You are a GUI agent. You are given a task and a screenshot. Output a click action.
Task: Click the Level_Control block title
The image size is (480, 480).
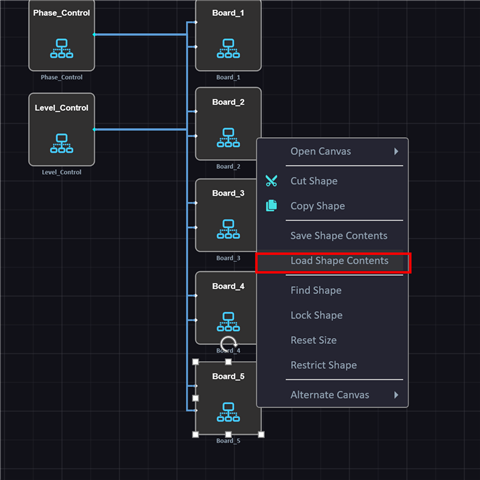62,108
